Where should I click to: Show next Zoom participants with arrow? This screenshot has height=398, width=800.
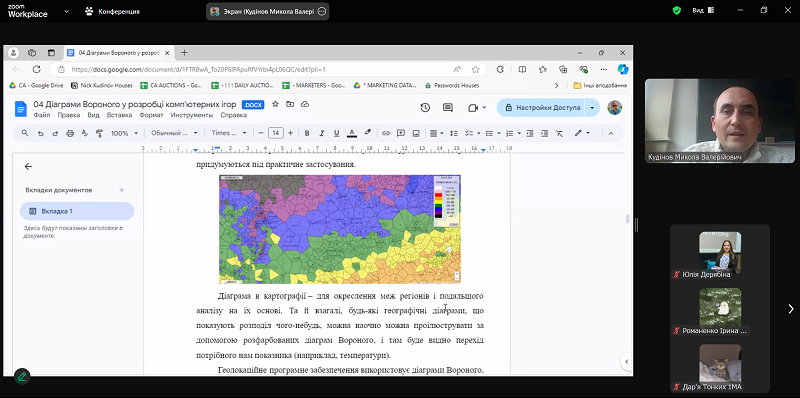point(790,309)
